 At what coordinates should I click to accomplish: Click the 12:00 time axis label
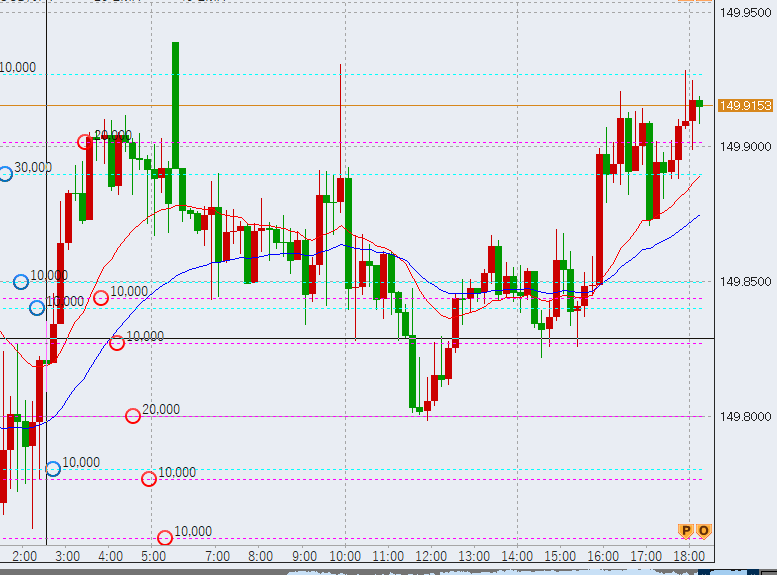pos(431,556)
